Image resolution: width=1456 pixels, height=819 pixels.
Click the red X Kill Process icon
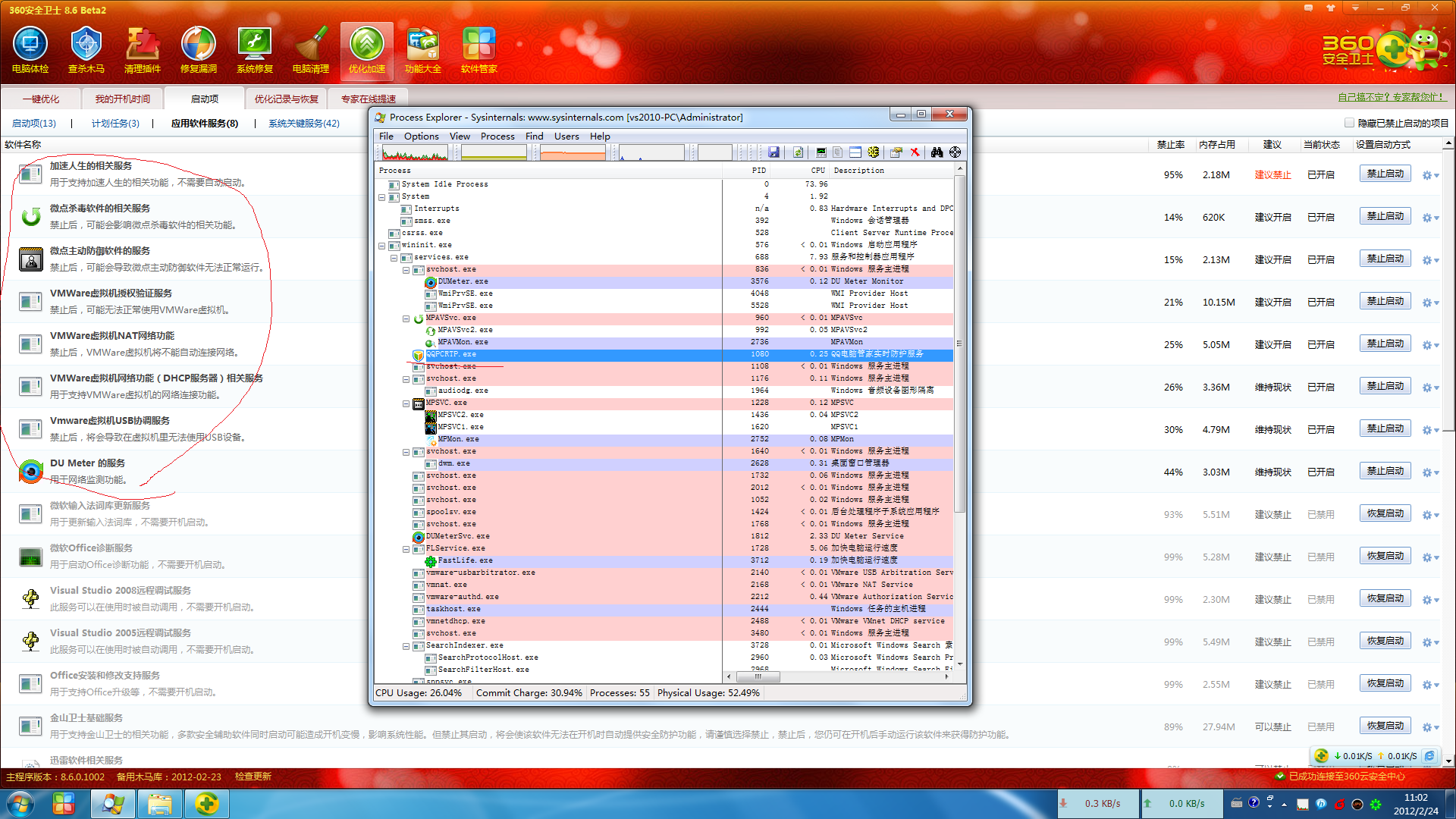click(x=915, y=152)
